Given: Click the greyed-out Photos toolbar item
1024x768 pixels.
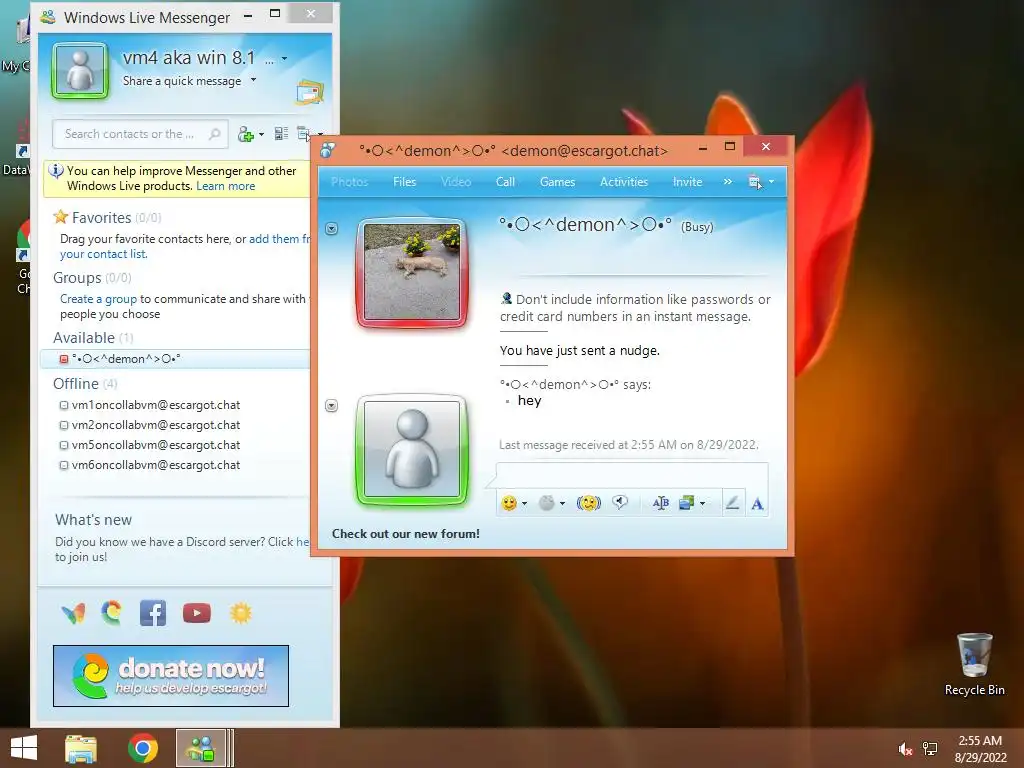Looking at the screenshot, I should pos(349,182).
